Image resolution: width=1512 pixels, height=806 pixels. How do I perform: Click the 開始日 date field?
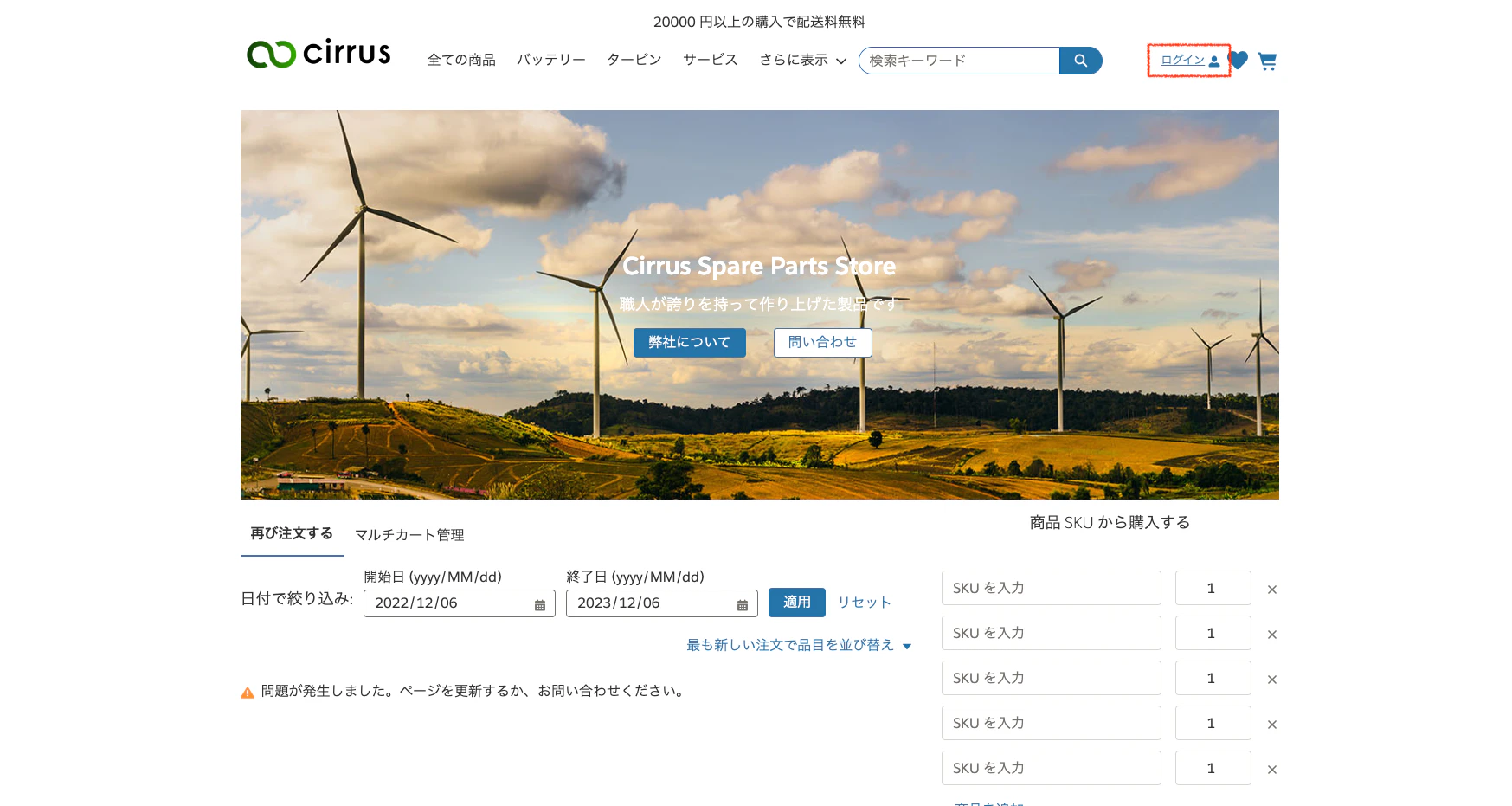[460, 603]
